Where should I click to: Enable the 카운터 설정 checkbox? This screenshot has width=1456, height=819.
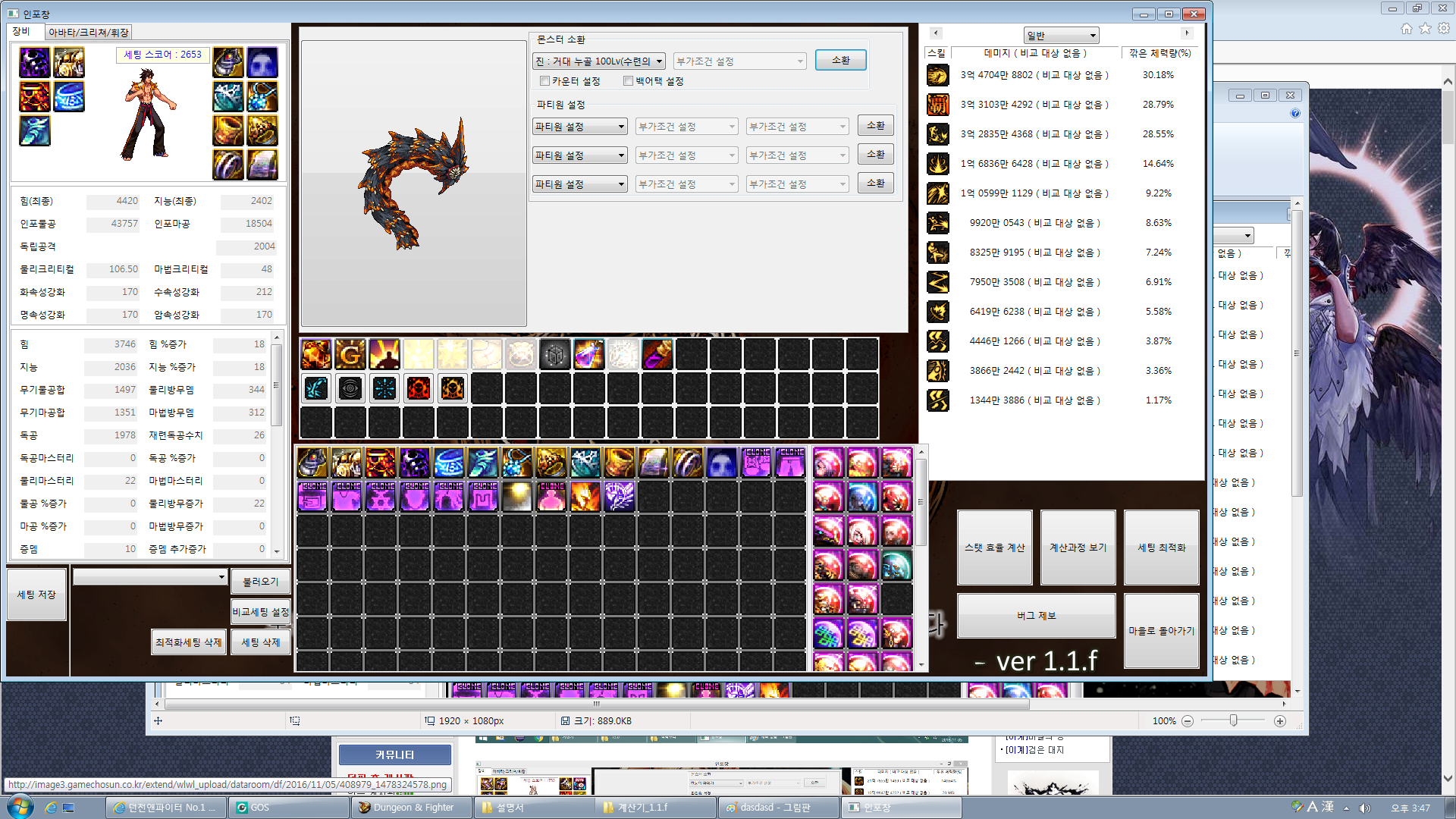point(544,81)
